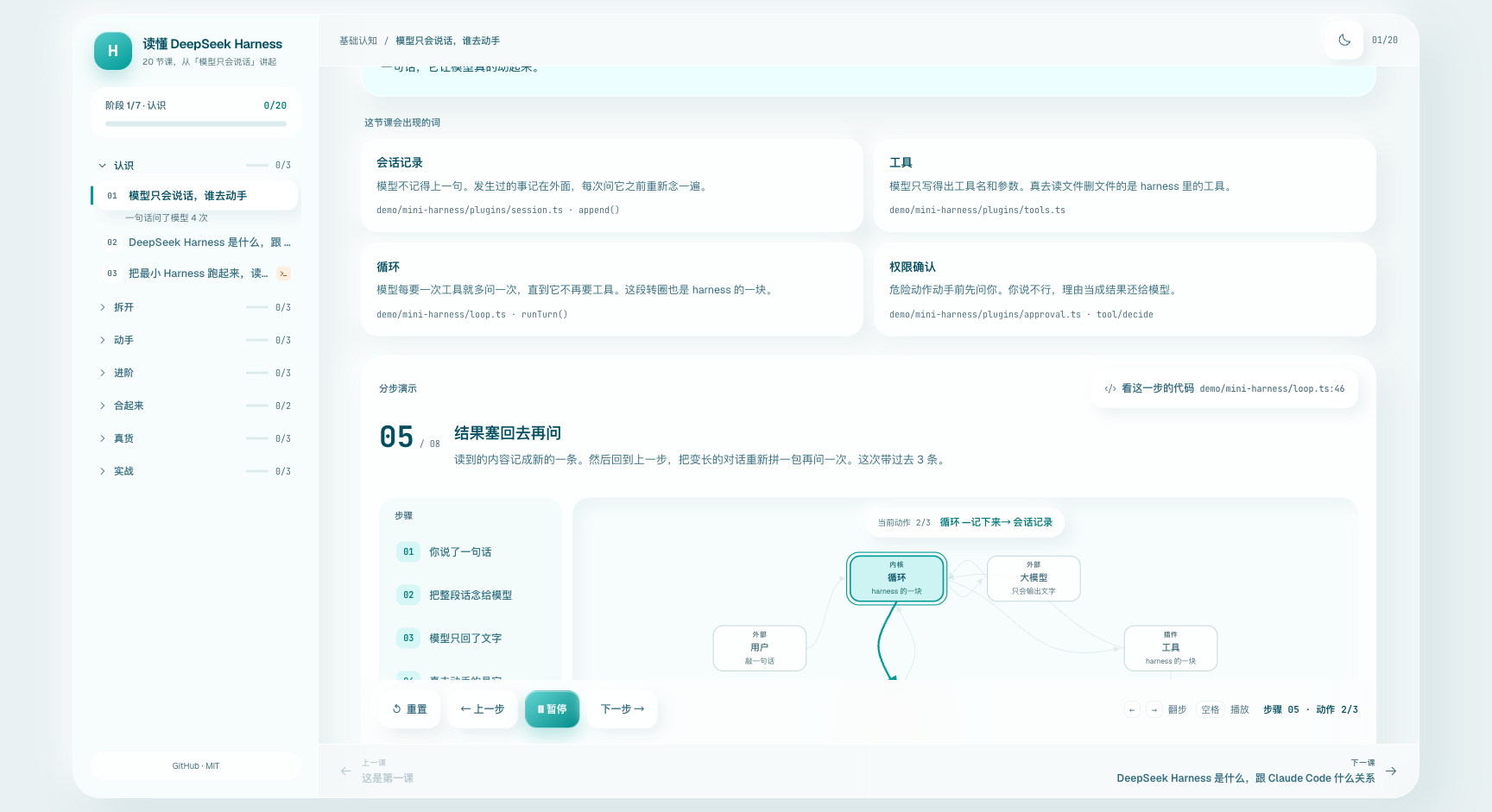Pause playback with the 暂停 button
1492x812 pixels.
[x=552, y=709]
